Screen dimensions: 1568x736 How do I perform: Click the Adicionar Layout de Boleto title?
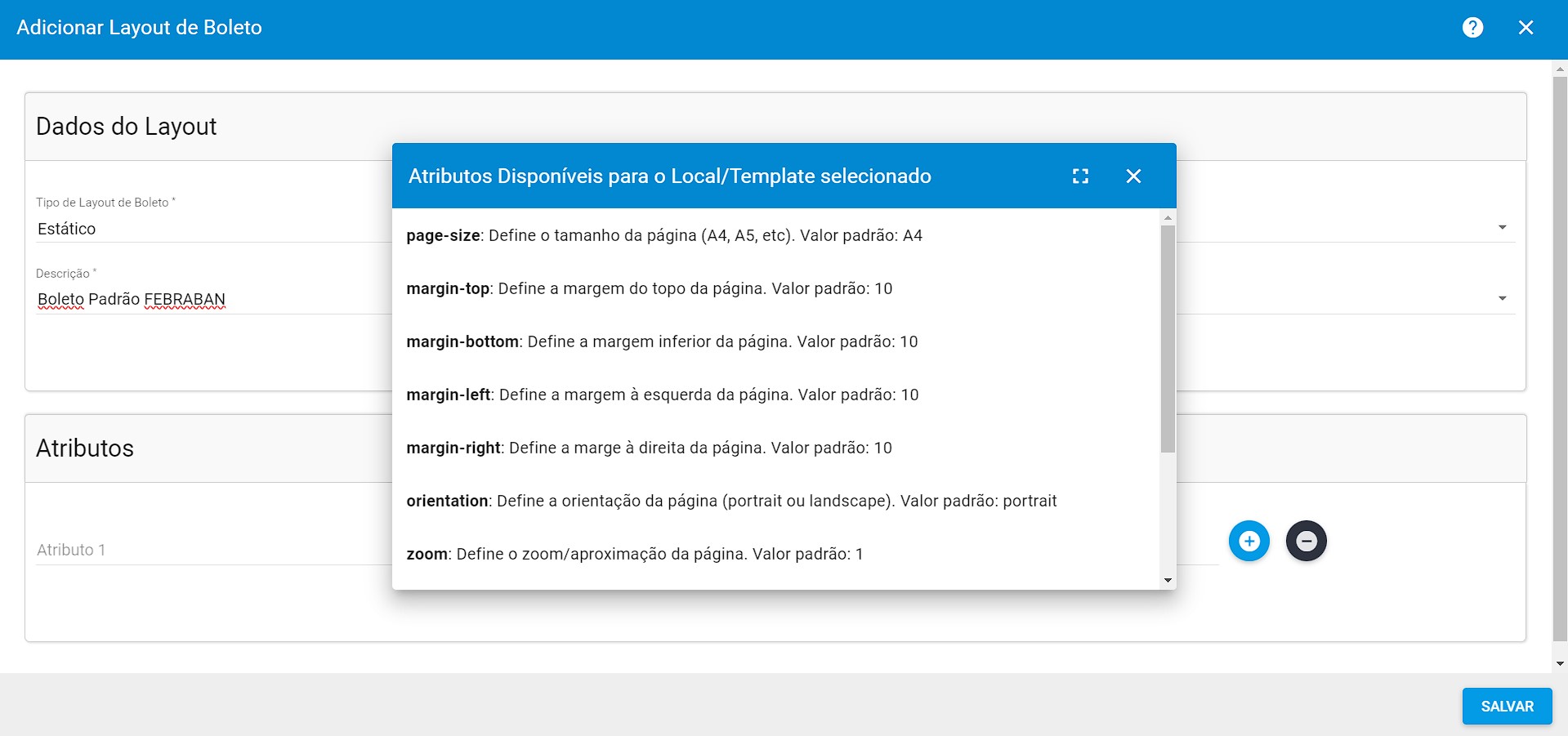coord(139,28)
